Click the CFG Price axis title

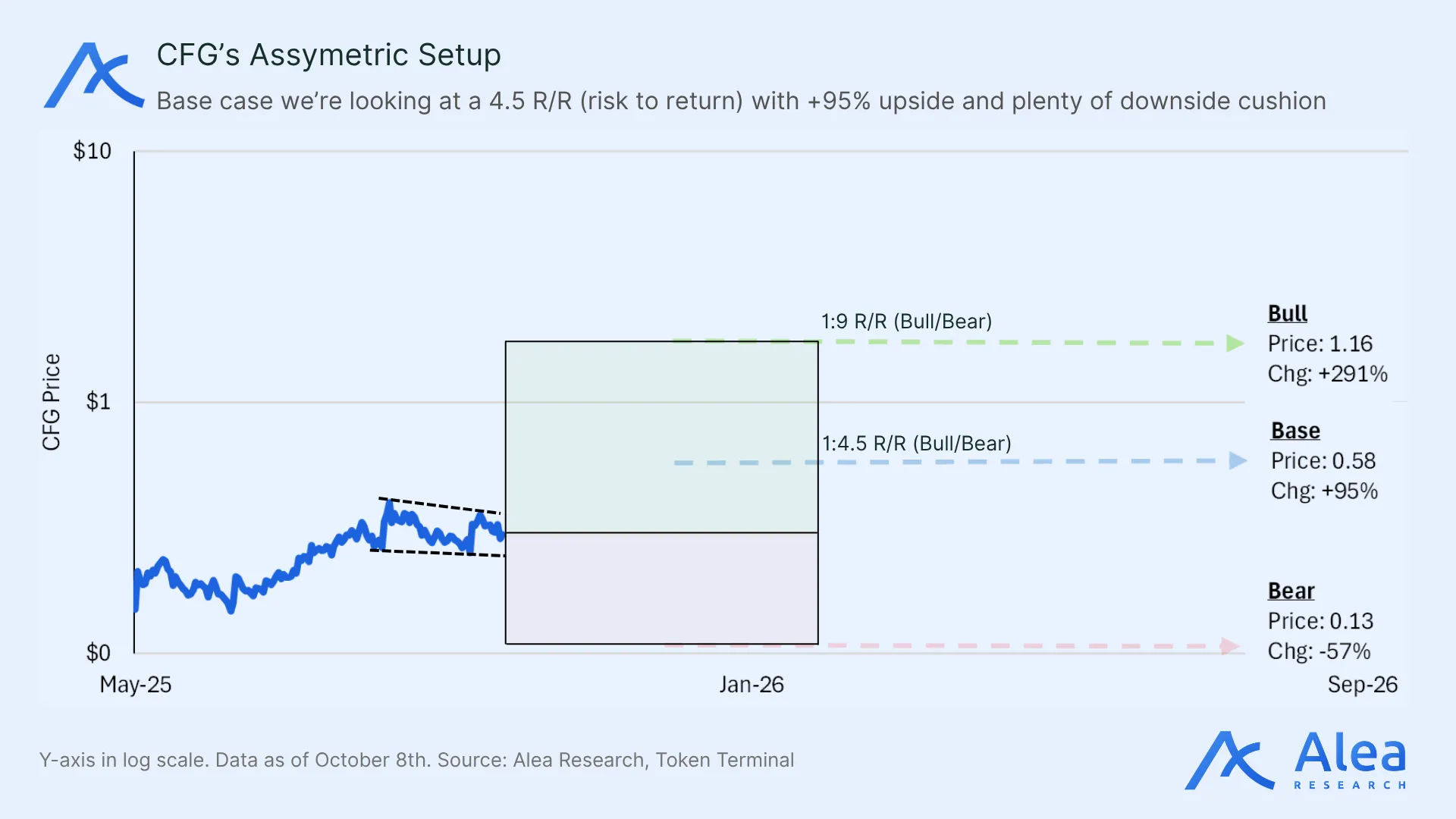(51, 402)
